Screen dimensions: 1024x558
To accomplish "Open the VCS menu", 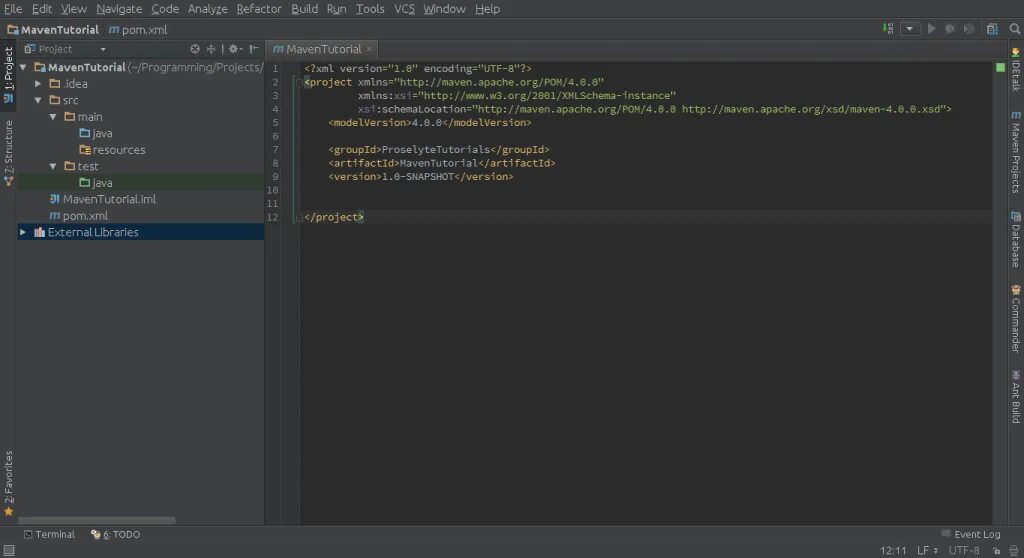I will pos(404,9).
